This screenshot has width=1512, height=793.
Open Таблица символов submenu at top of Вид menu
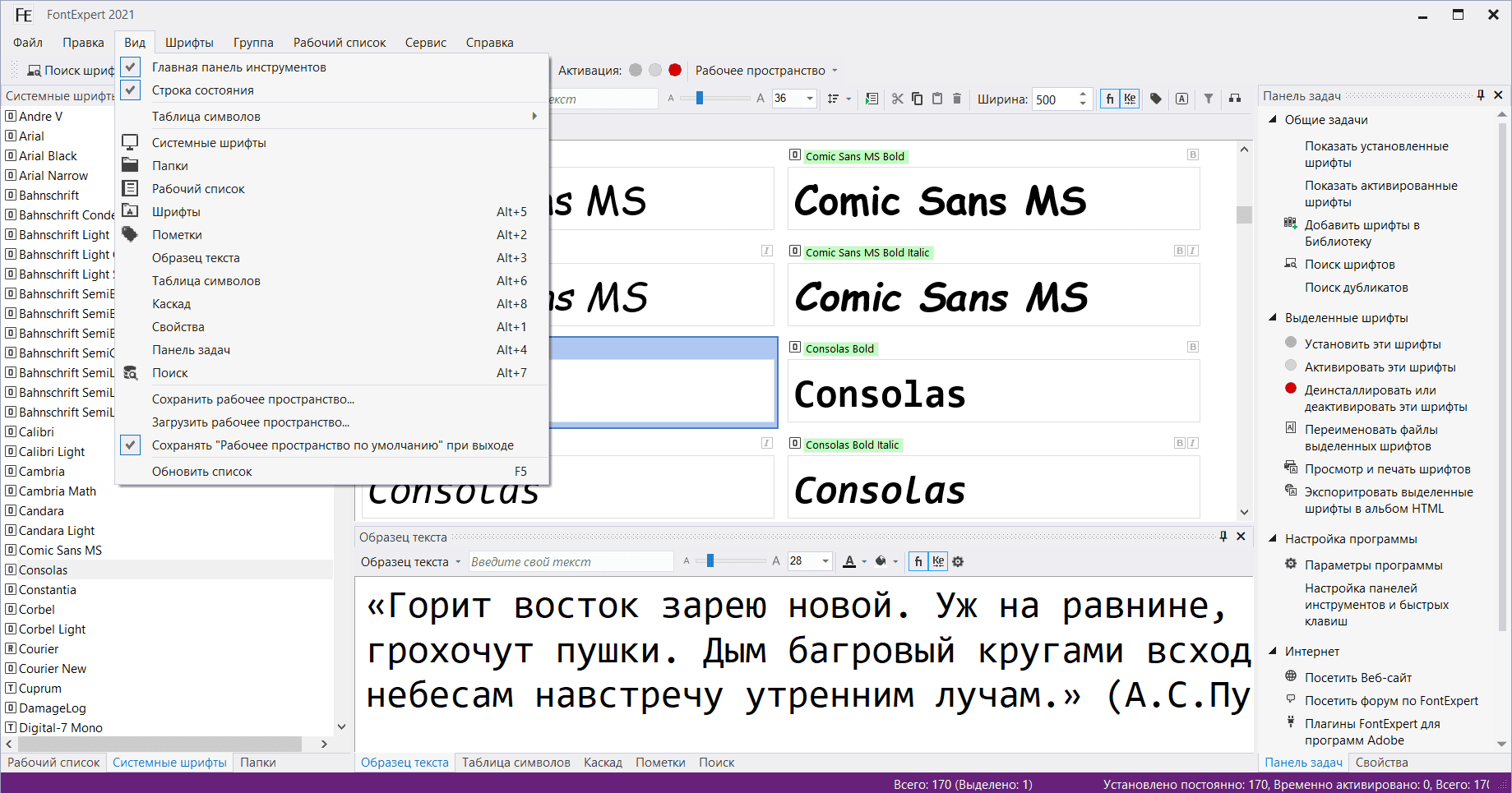pyautogui.click(x=332, y=117)
